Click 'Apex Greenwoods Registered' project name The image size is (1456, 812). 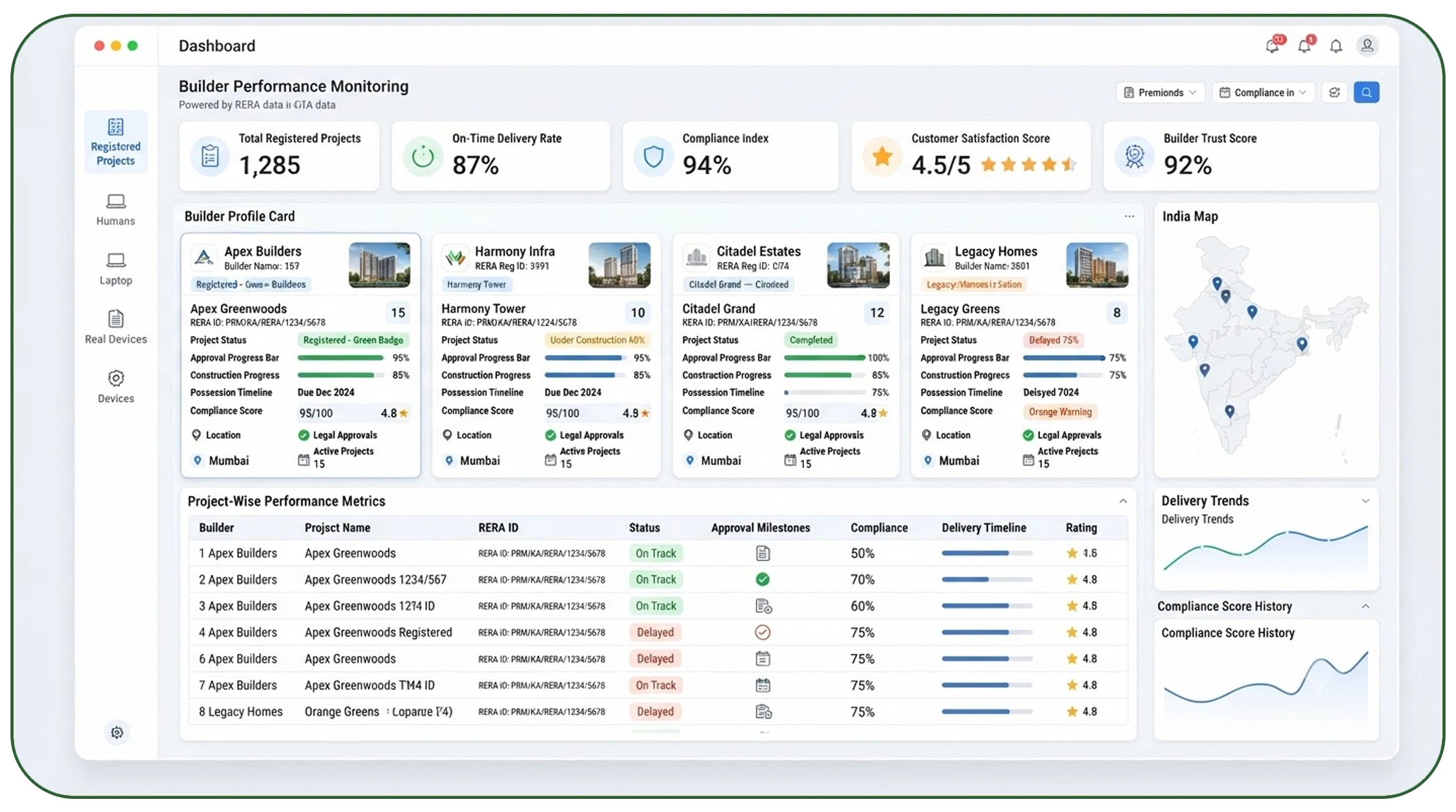379,633
